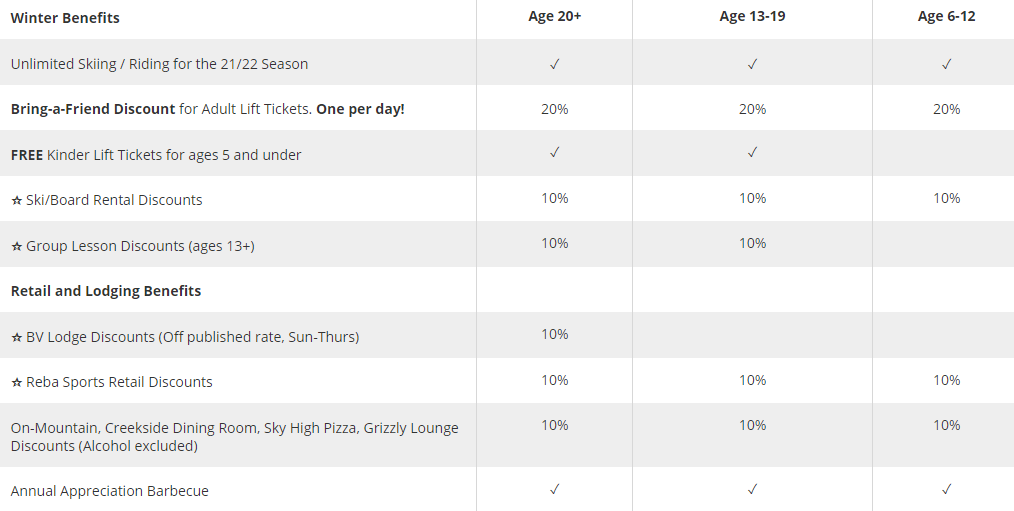Click Age 20+ checkmark for Kinder Lift Tickets
This screenshot has height=511, width=1014.
pyautogui.click(x=554, y=153)
